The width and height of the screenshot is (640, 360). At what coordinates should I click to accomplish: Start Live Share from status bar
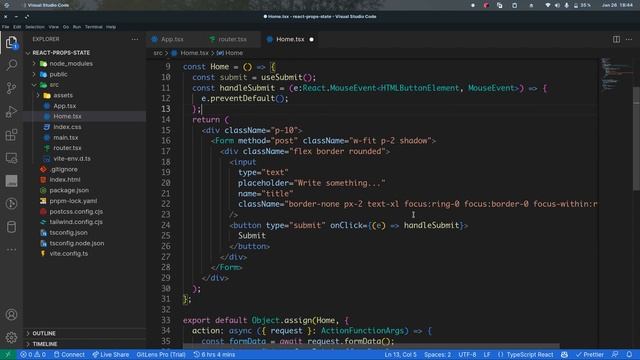point(110,355)
